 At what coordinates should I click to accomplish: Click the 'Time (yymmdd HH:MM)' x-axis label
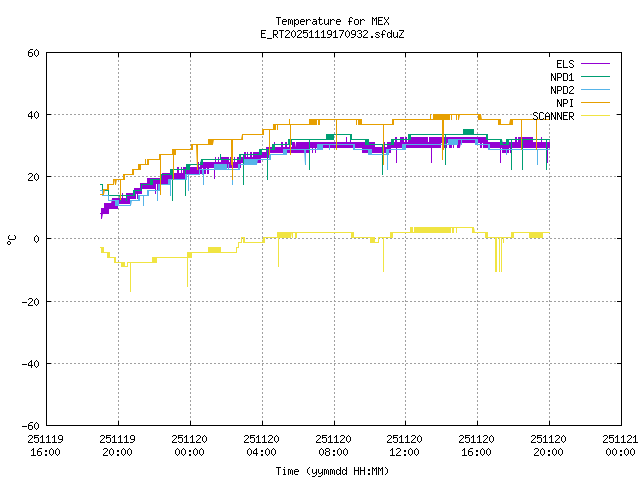pos(332,470)
